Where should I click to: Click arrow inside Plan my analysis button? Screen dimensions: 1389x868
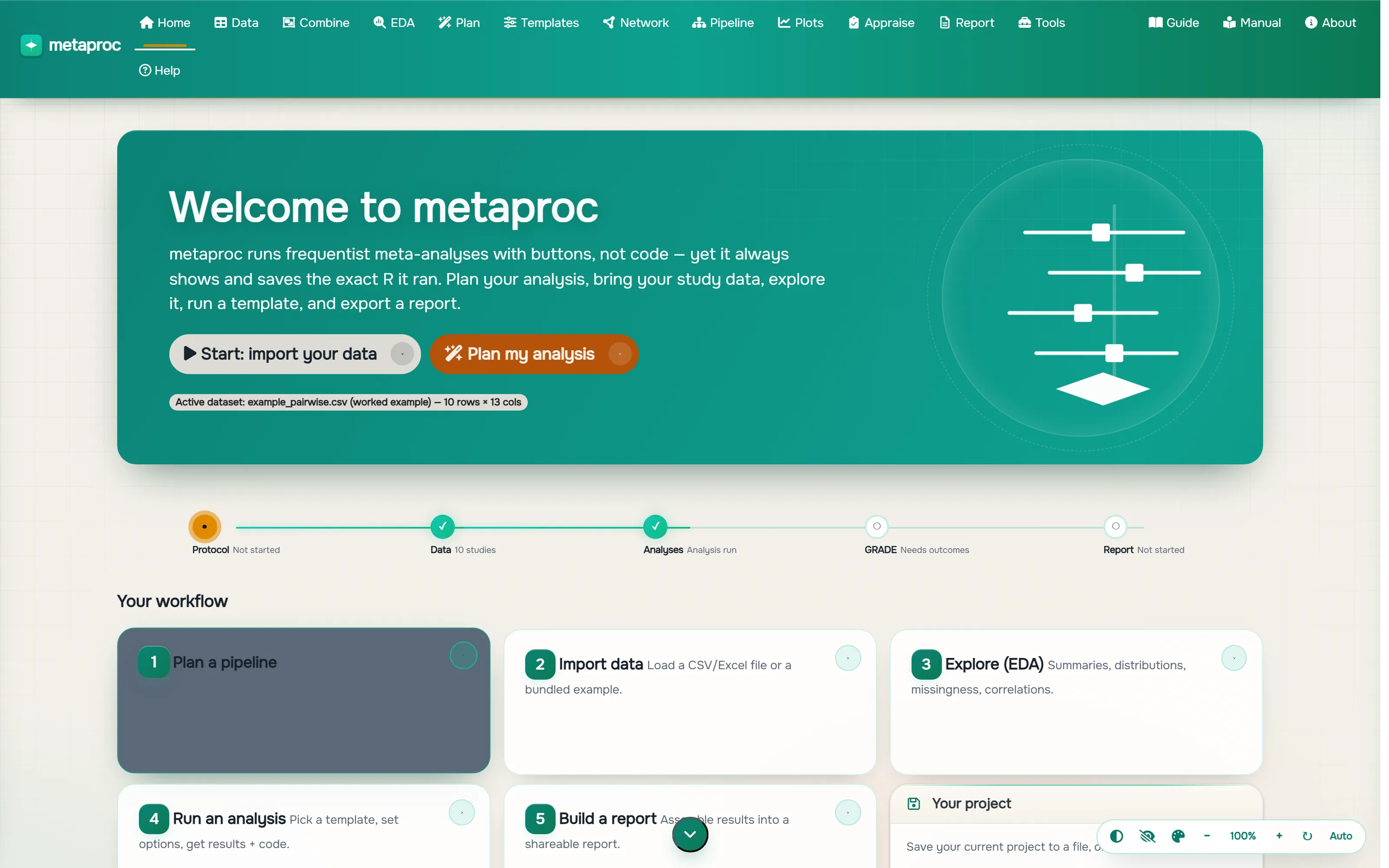click(x=620, y=354)
